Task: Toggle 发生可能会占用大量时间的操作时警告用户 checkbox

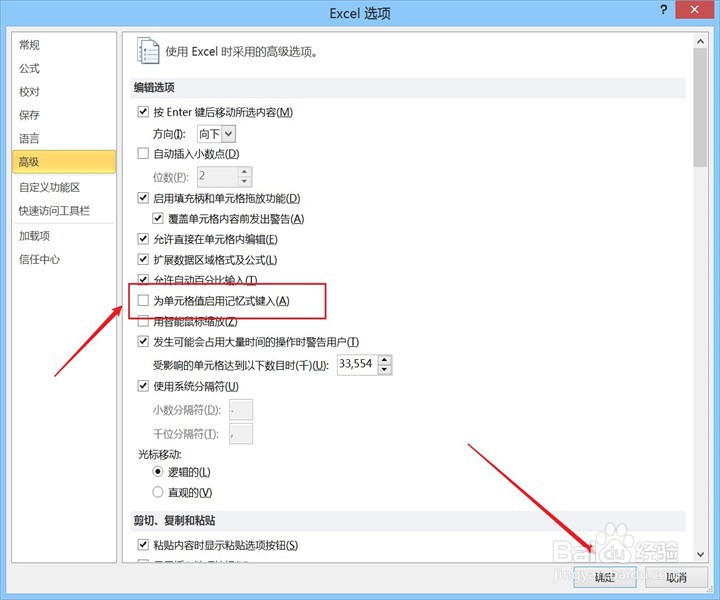Action: click(143, 342)
